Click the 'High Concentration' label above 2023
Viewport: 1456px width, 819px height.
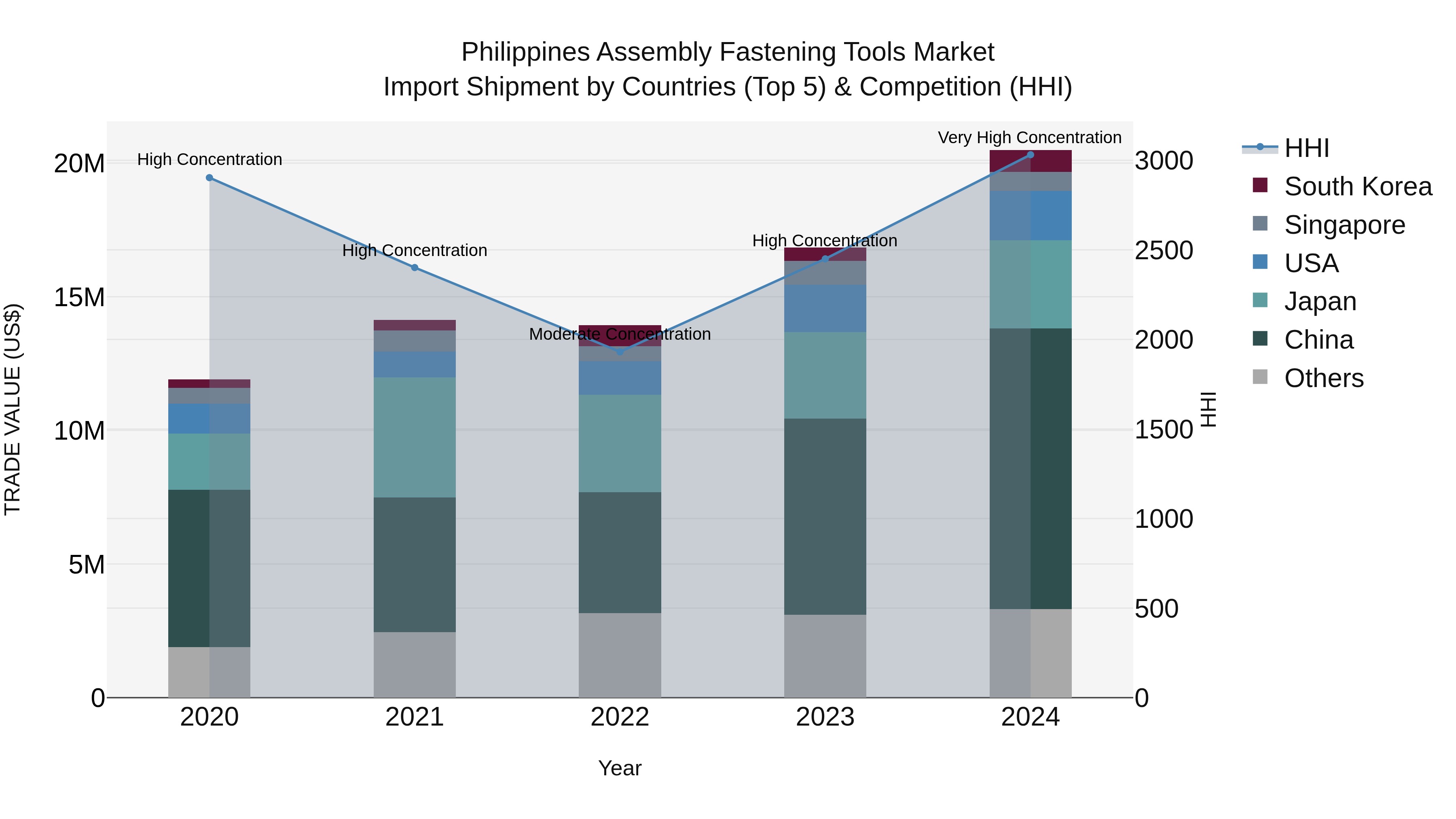point(825,241)
